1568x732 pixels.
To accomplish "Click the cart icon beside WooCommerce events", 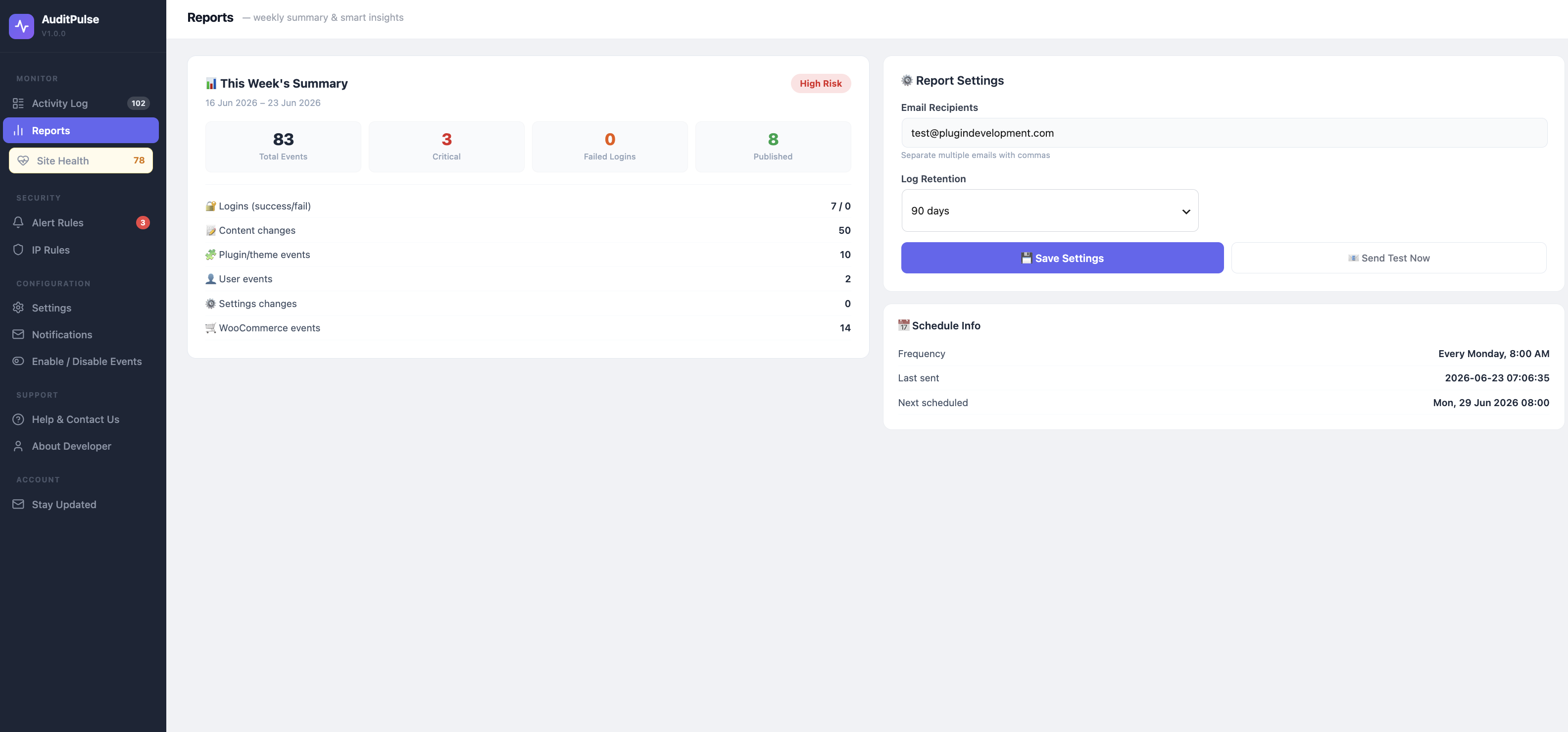I will 211,328.
